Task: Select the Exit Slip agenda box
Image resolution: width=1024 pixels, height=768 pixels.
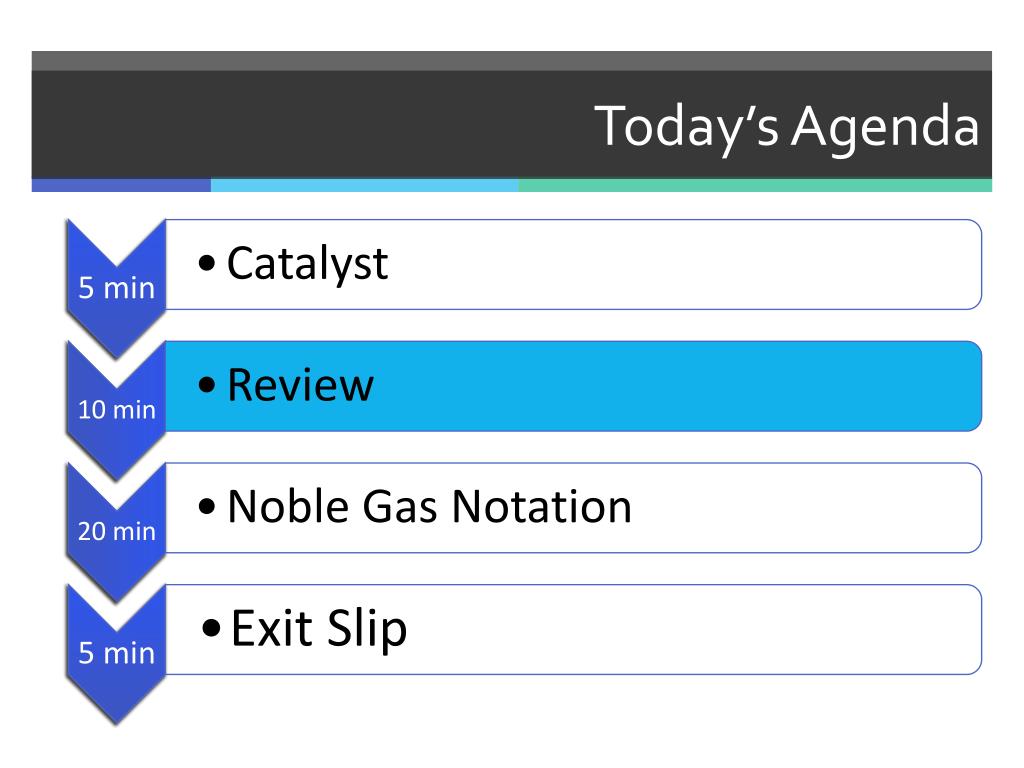Action: [573, 630]
